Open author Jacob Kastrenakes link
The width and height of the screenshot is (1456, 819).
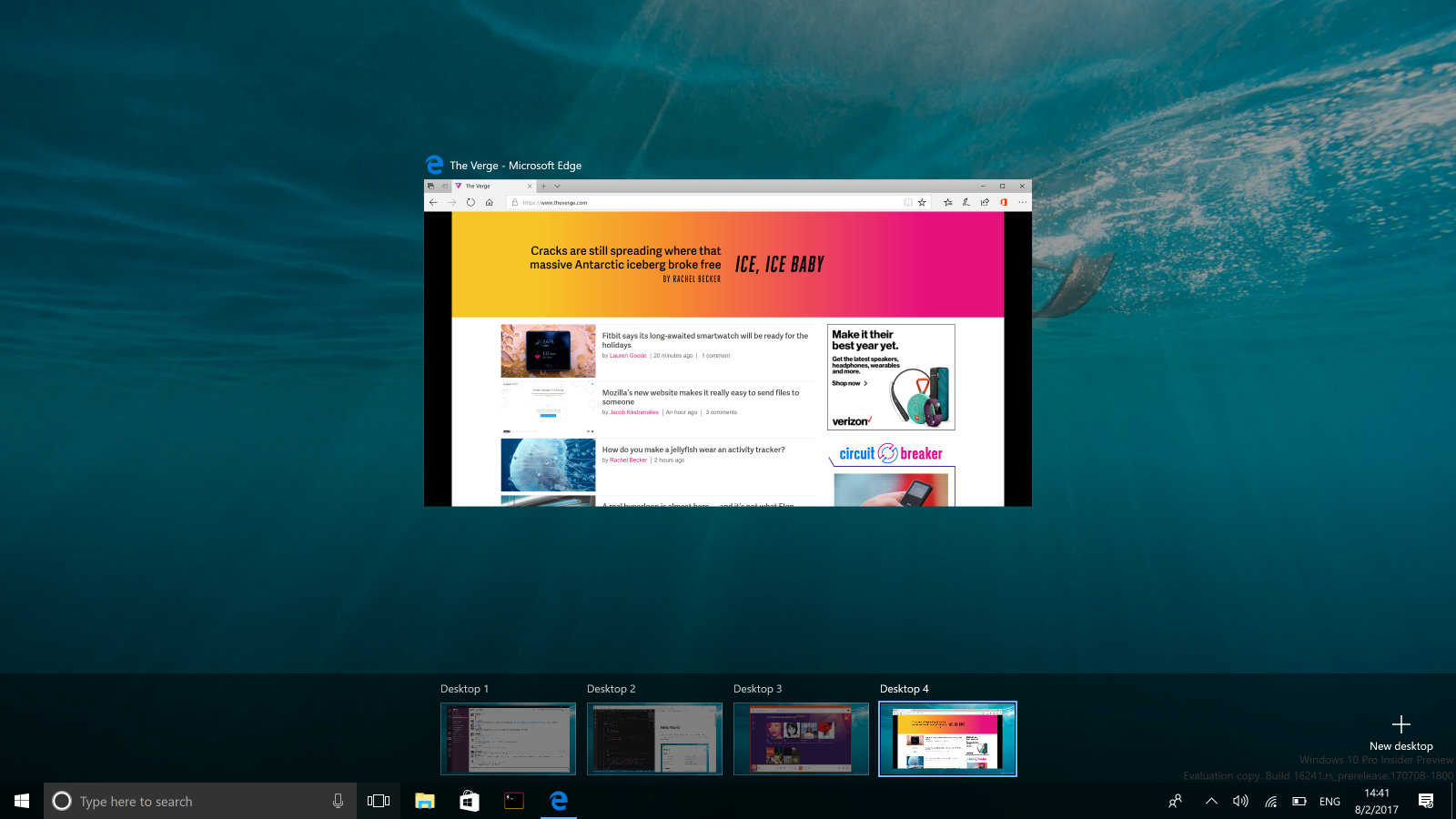click(x=634, y=412)
